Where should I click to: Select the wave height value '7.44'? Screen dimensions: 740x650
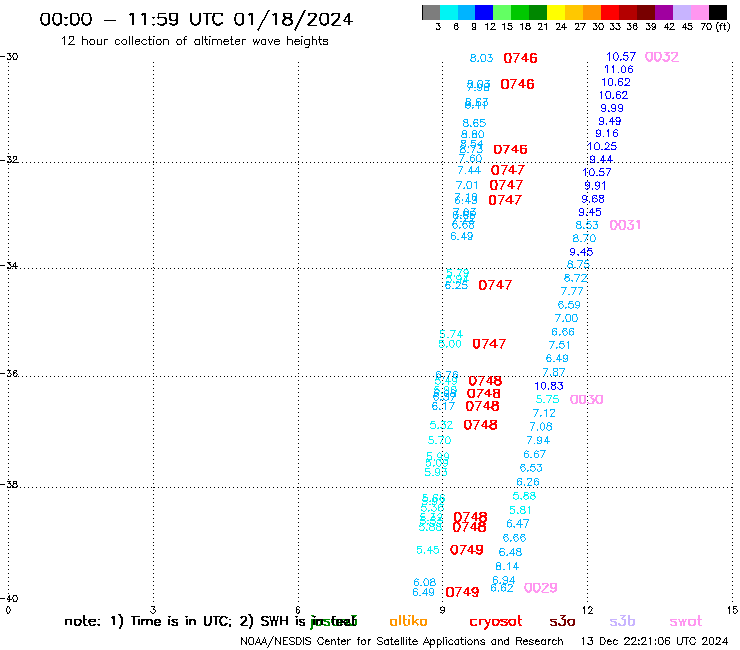469,170
